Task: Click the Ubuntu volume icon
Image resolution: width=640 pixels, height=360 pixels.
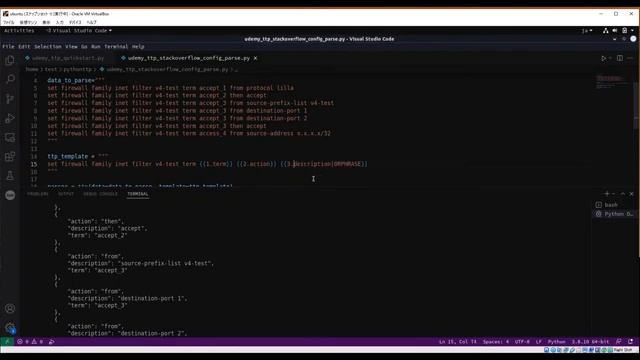Action: [615, 31]
